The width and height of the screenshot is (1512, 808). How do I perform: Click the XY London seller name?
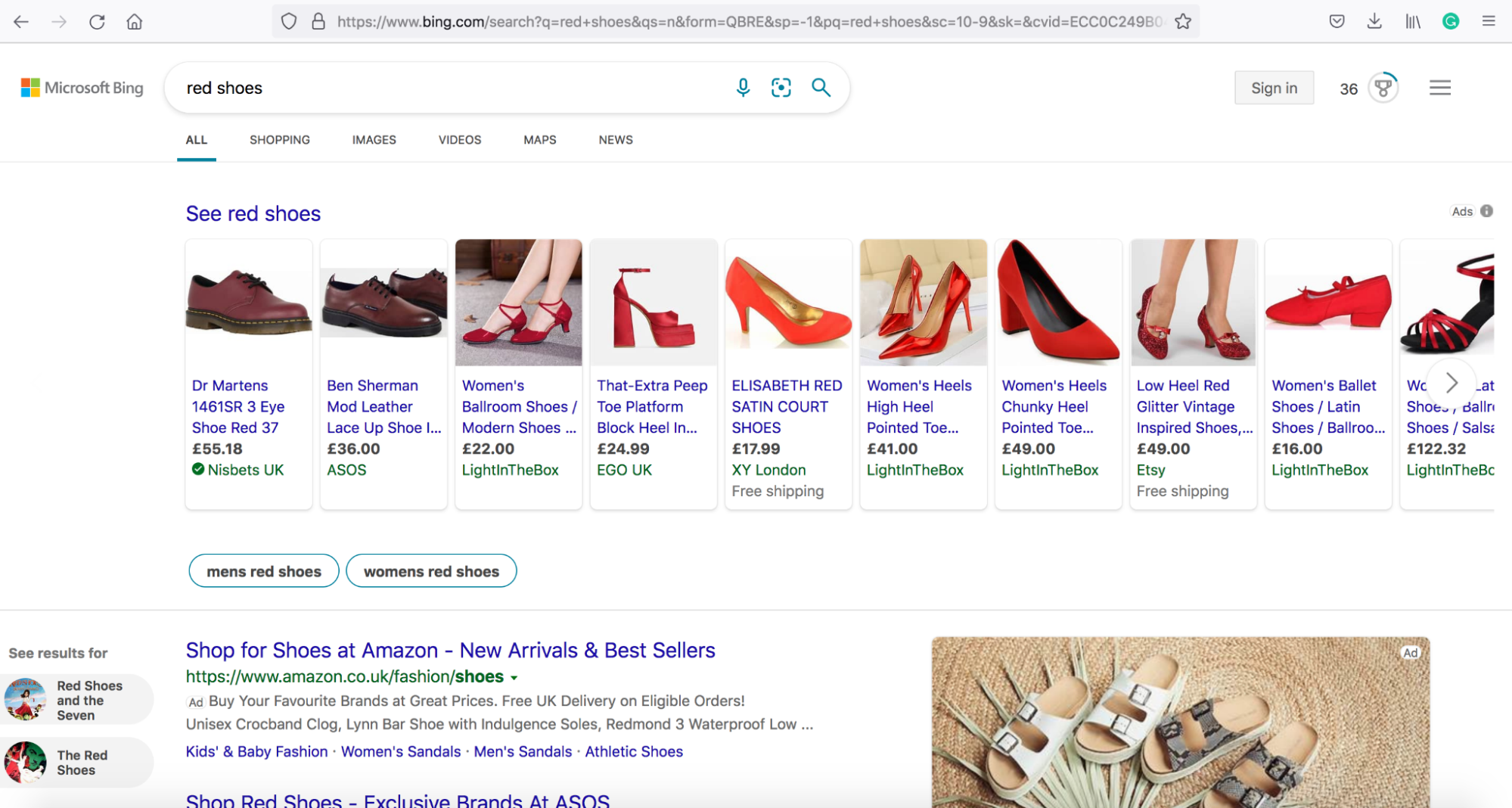[768, 470]
